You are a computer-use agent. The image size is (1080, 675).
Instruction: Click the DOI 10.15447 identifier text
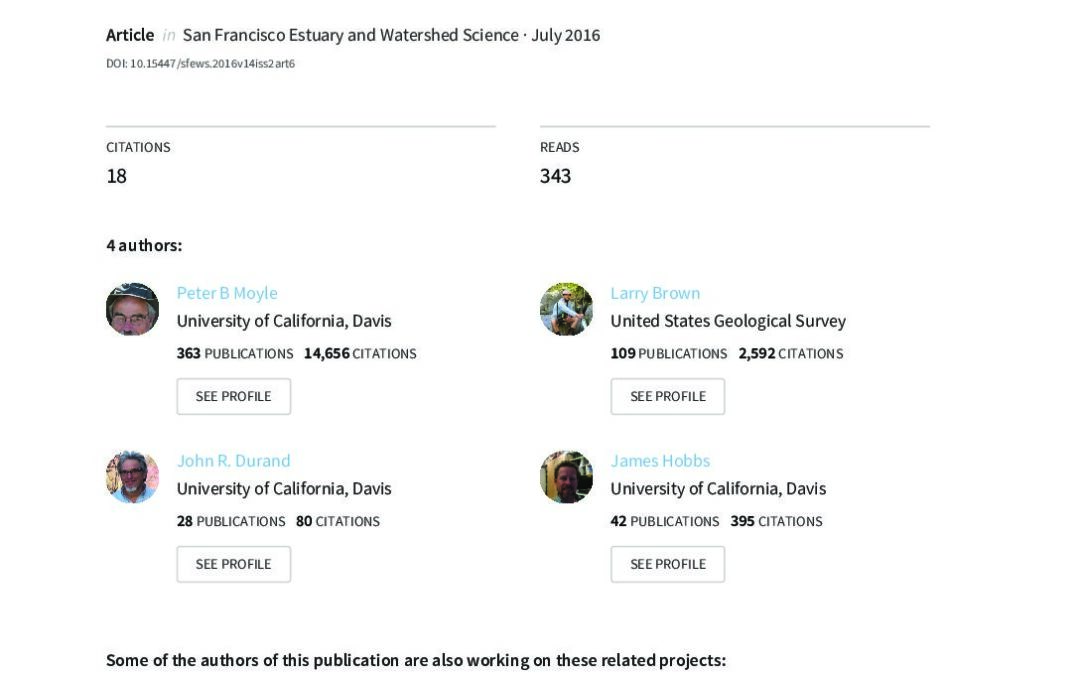point(200,63)
